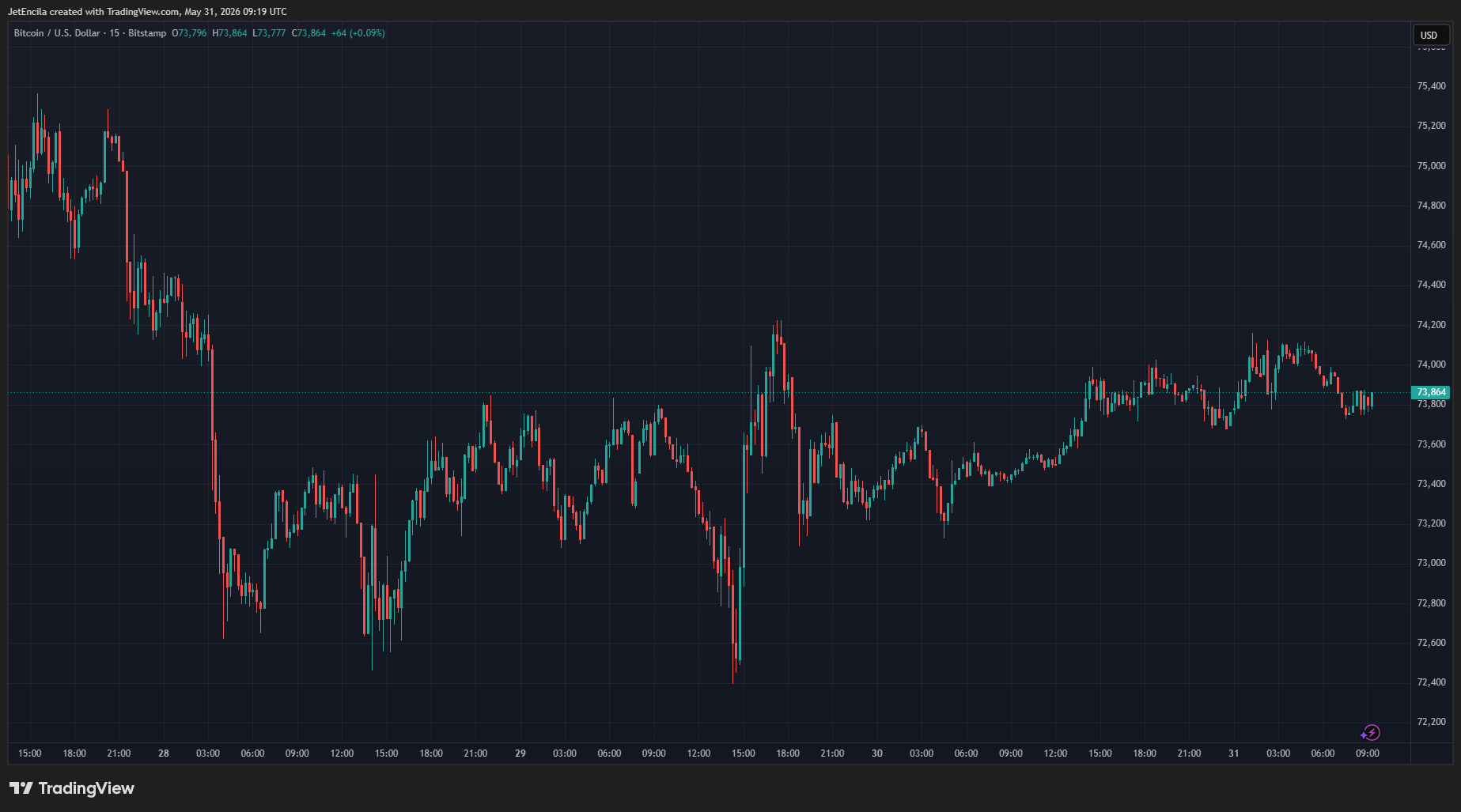This screenshot has height=812, width=1461.
Task: Click the Bitcoin / U.S. Dollar symbol title
Action: point(57,33)
